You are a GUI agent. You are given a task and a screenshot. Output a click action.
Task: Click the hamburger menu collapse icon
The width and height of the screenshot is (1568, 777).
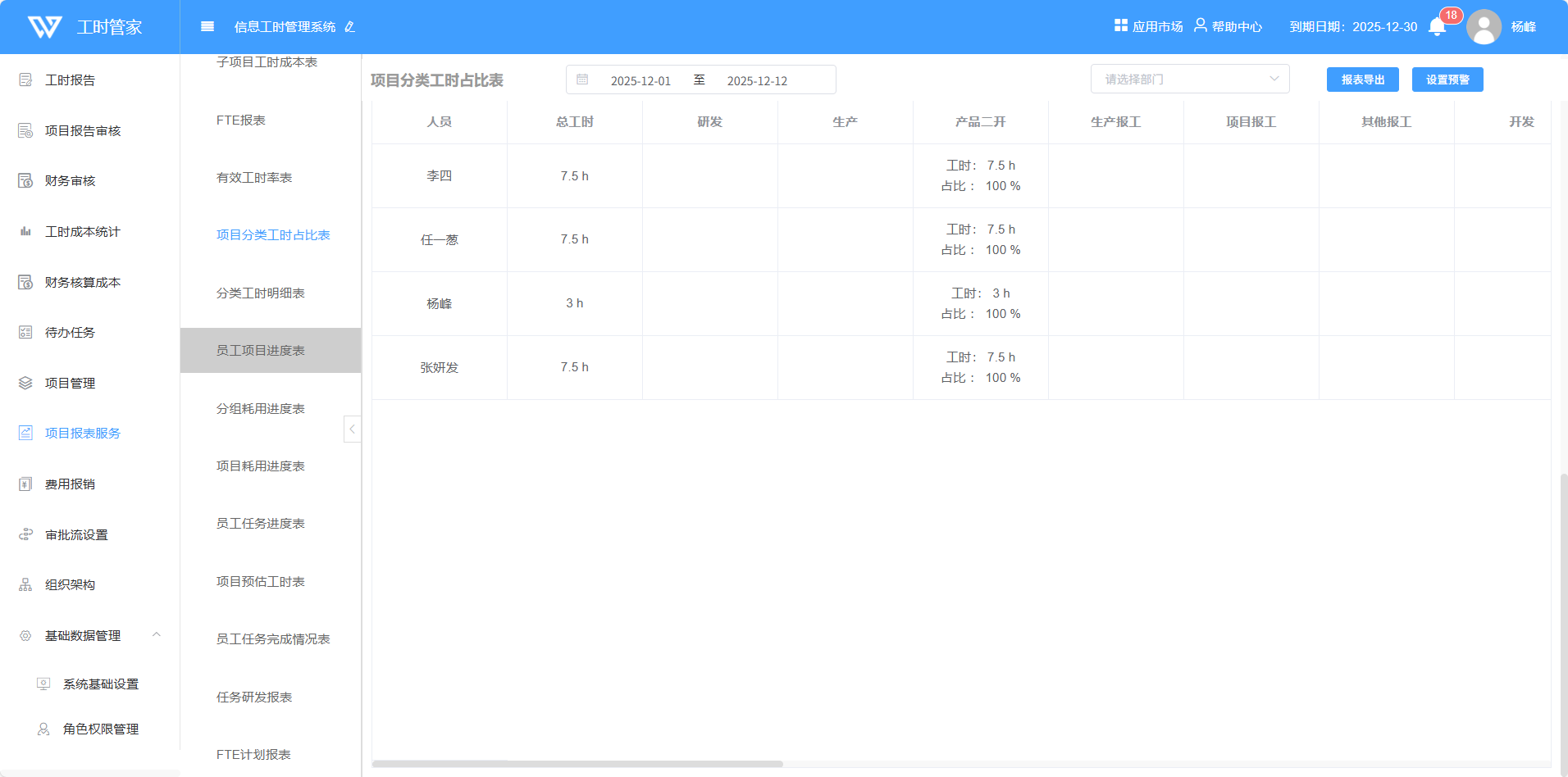(x=207, y=27)
